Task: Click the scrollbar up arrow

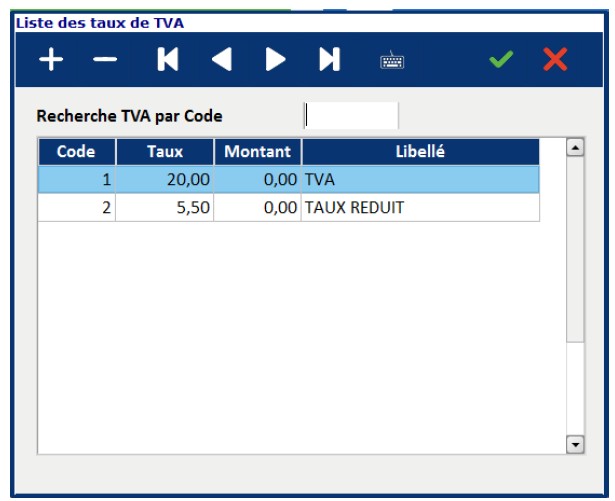Action: [575, 148]
